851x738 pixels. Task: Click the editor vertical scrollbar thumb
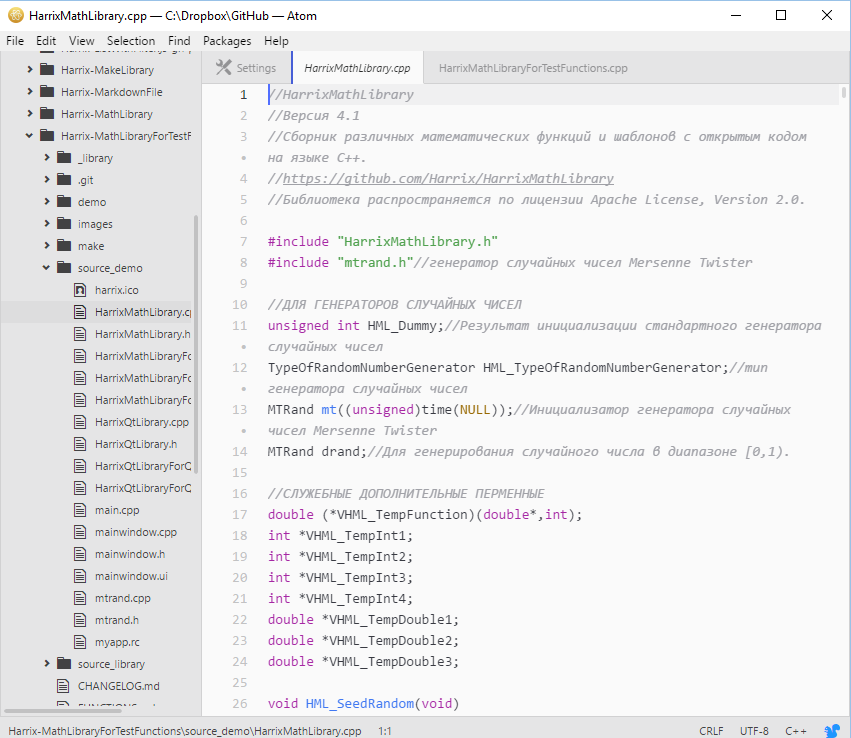point(843,92)
